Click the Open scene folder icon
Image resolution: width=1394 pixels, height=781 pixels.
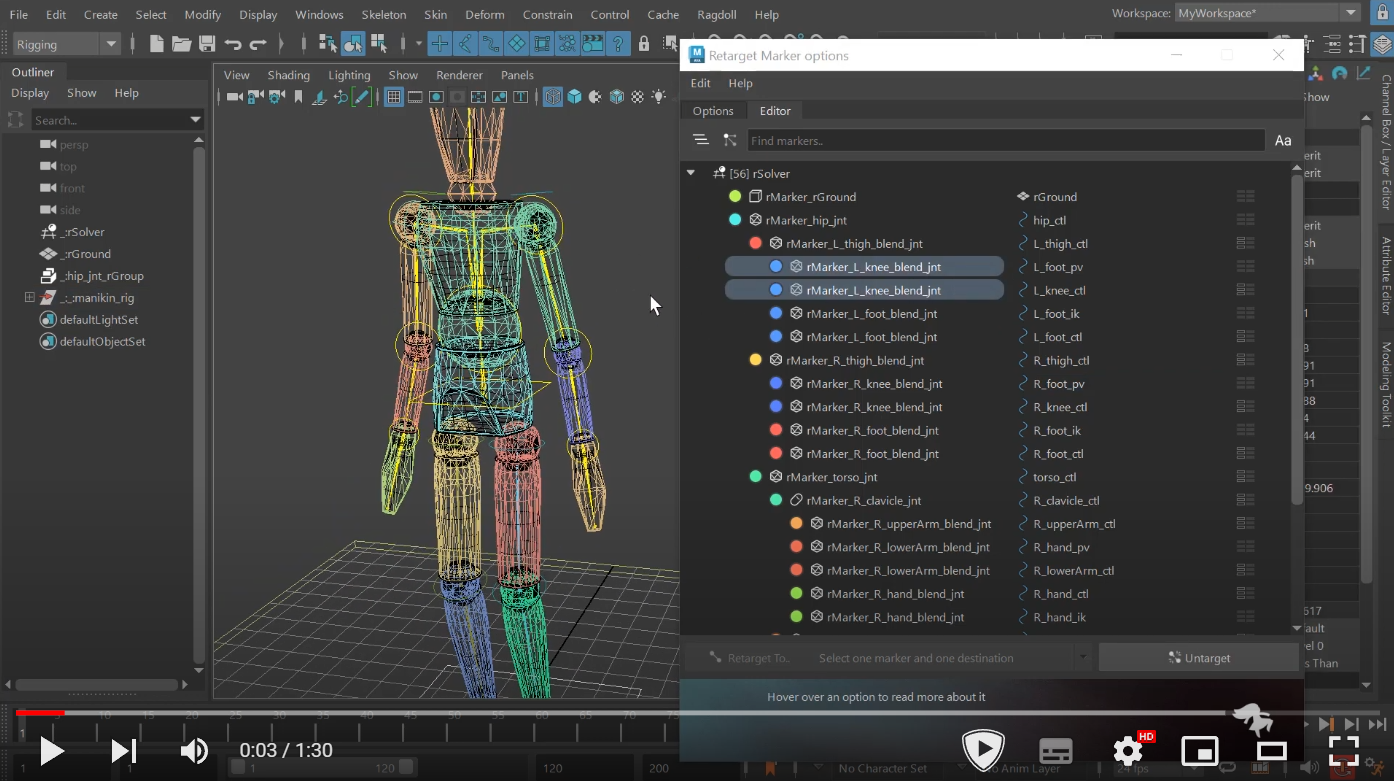click(181, 44)
